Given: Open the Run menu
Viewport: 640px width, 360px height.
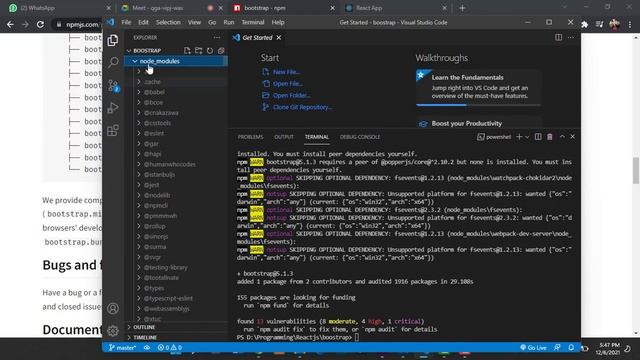Looking at the screenshot, I should [229, 22].
